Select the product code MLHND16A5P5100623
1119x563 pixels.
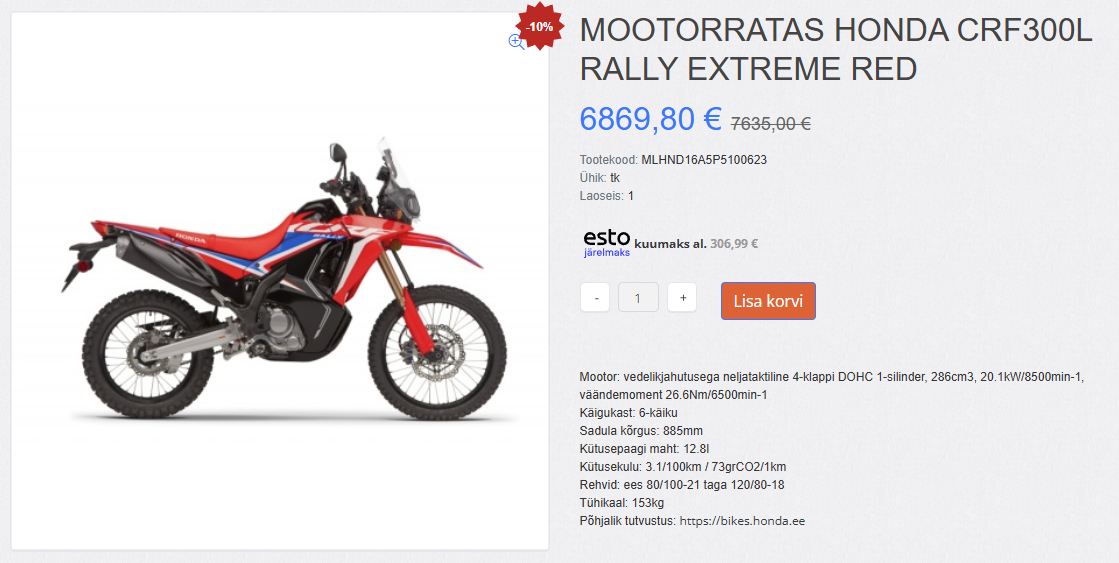point(704,160)
